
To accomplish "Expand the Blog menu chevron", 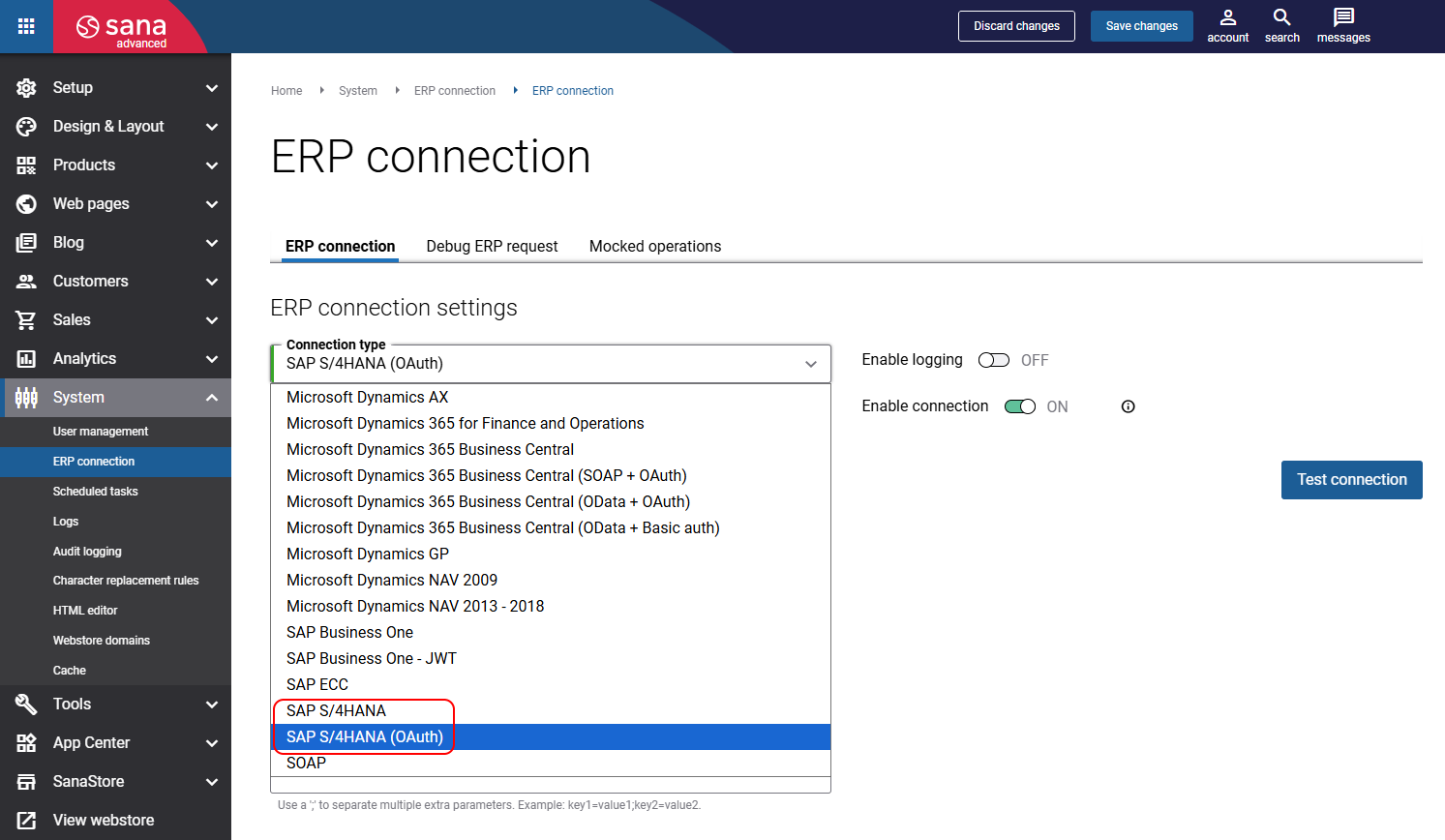I will 212,243.
